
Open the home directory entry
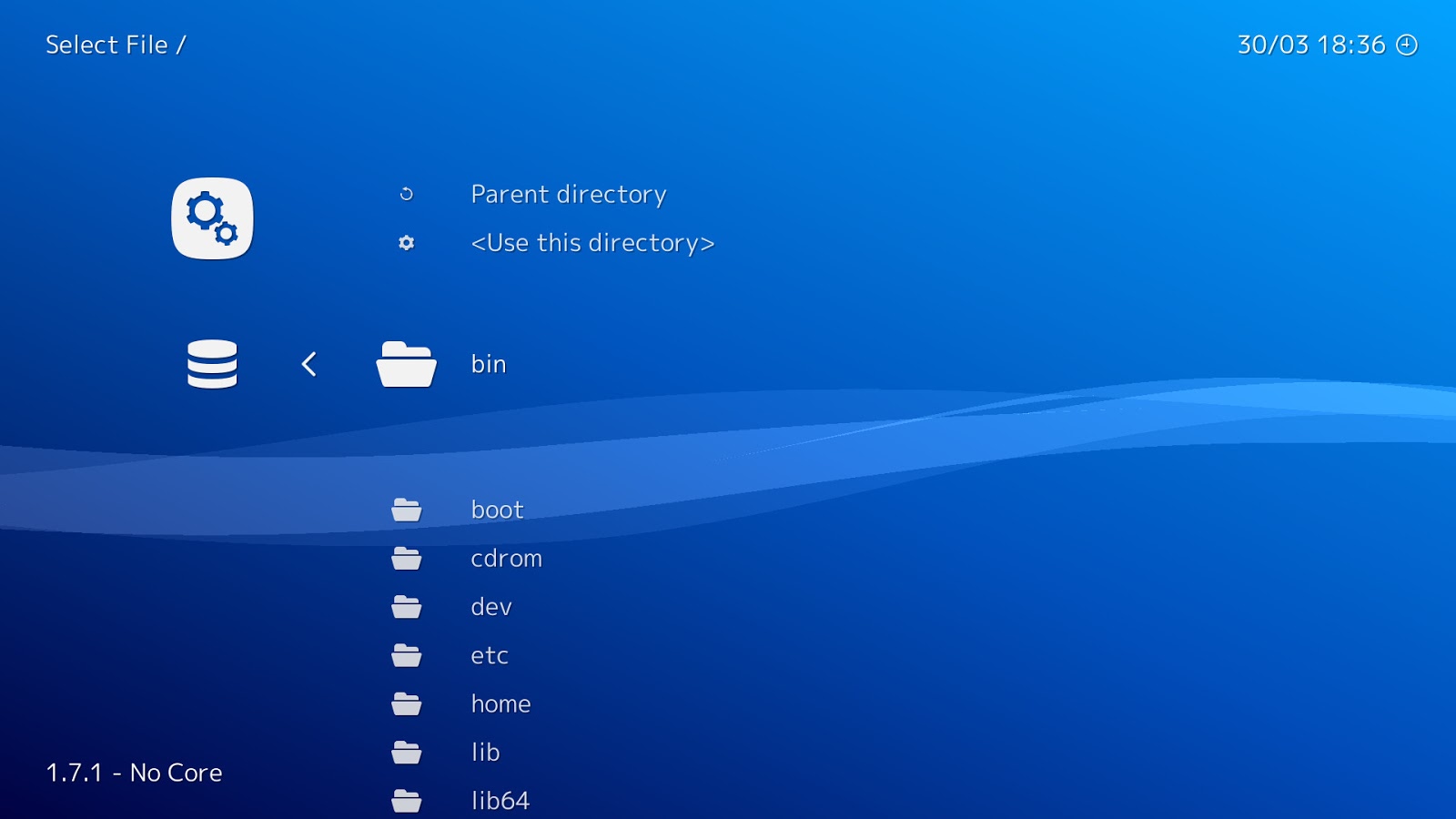pyautogui.click(x=501, y=703)
